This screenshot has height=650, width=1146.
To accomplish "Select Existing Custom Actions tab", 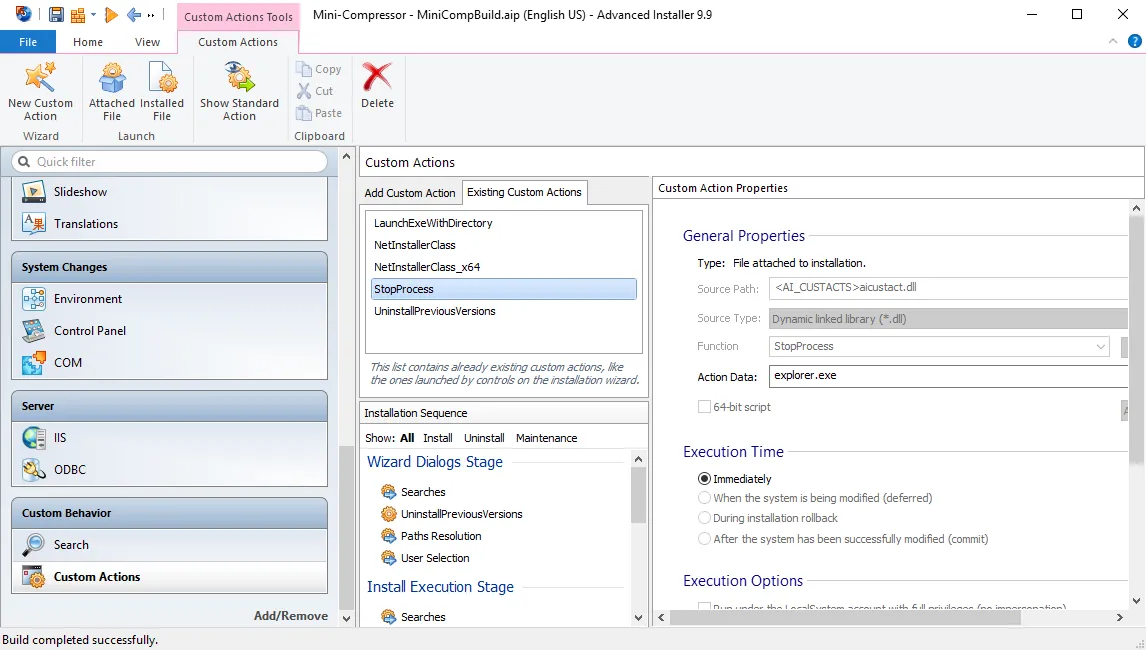I will (525, 192).
